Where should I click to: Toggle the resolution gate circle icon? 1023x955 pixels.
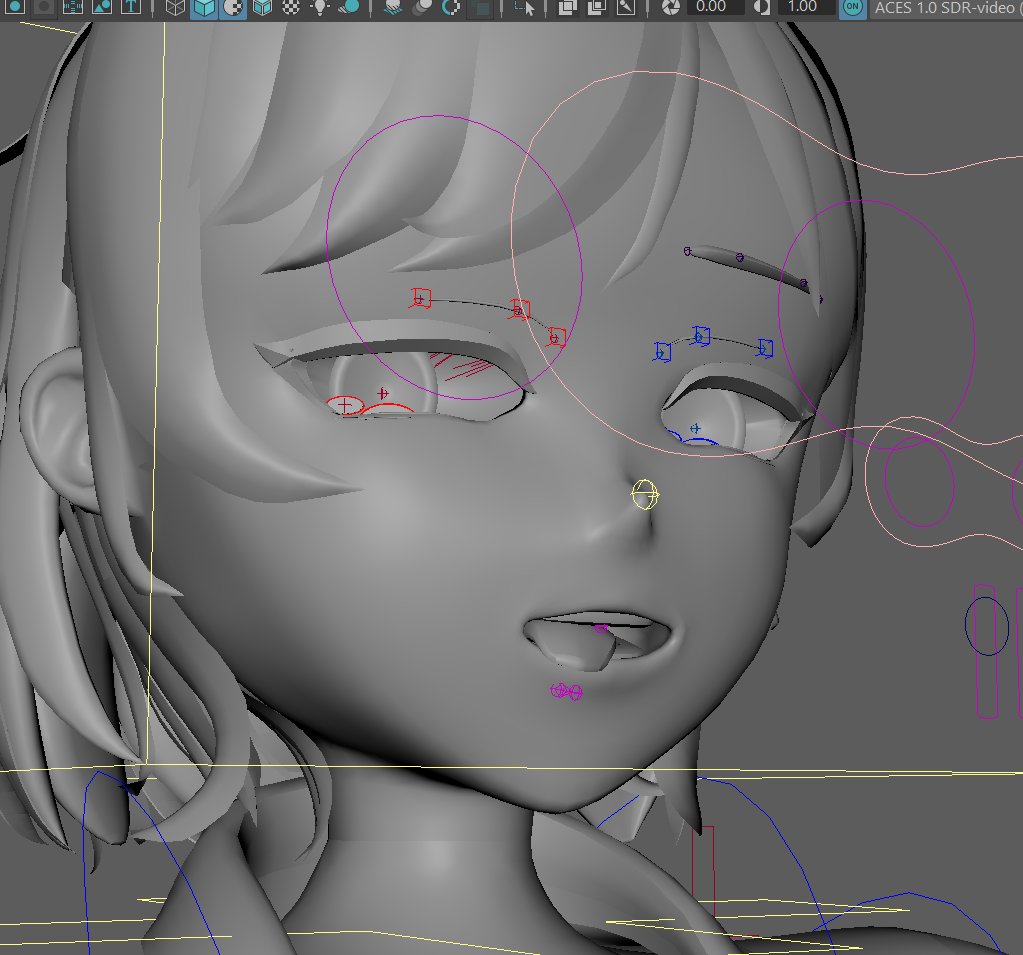click(x=15, y=7)
